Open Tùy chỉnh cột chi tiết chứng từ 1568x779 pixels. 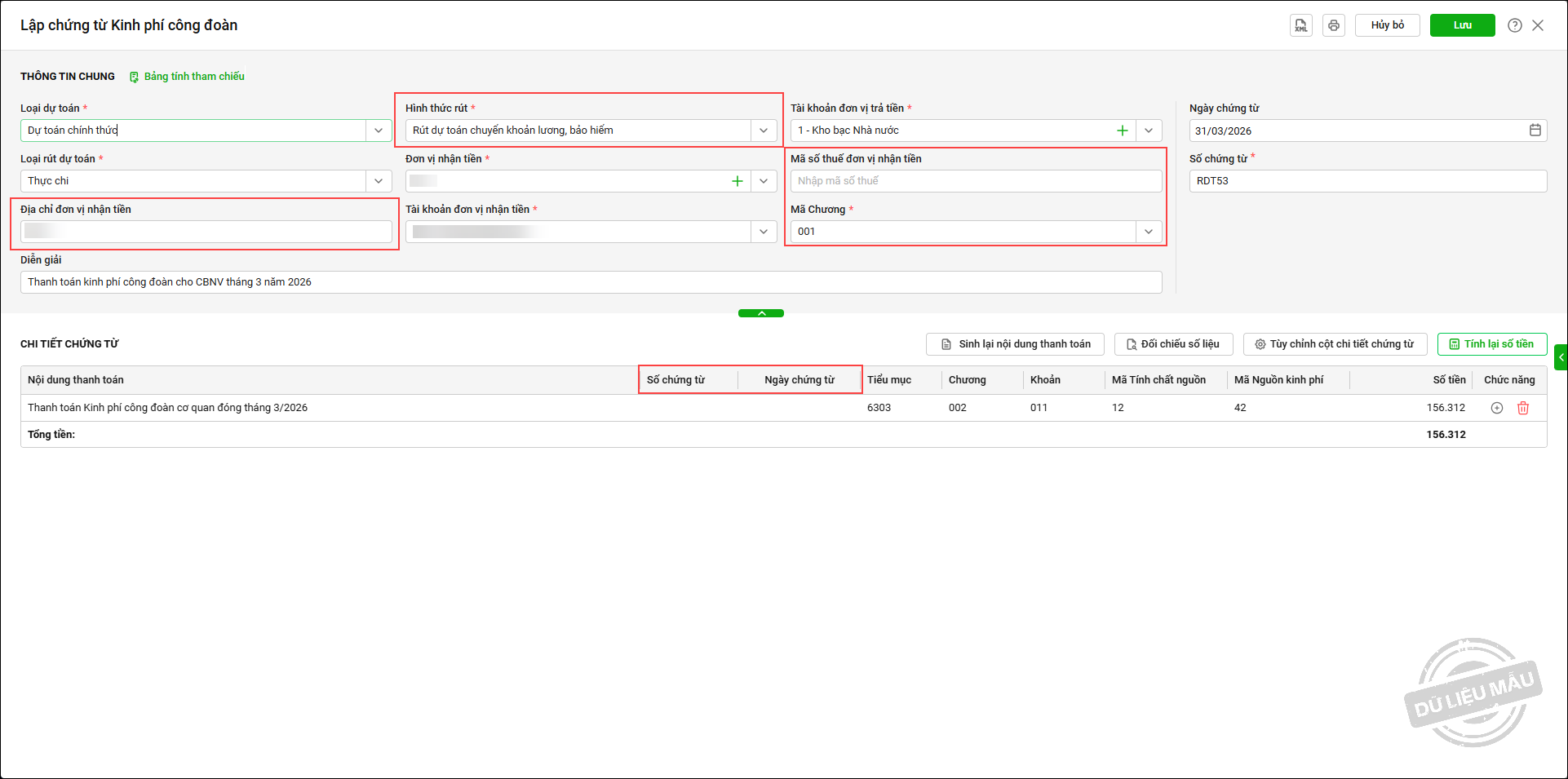[1334, 344]
